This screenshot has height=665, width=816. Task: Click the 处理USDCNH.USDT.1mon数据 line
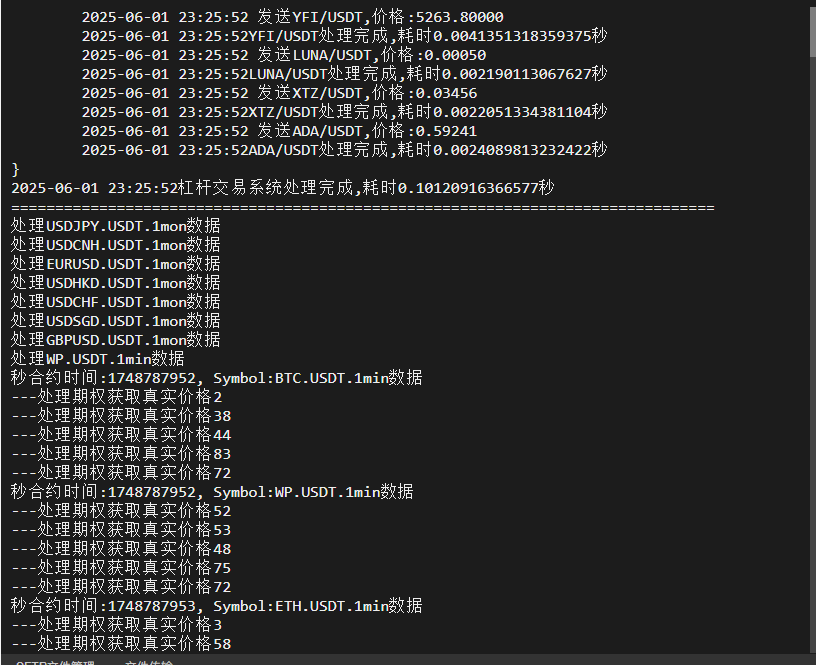116,245
